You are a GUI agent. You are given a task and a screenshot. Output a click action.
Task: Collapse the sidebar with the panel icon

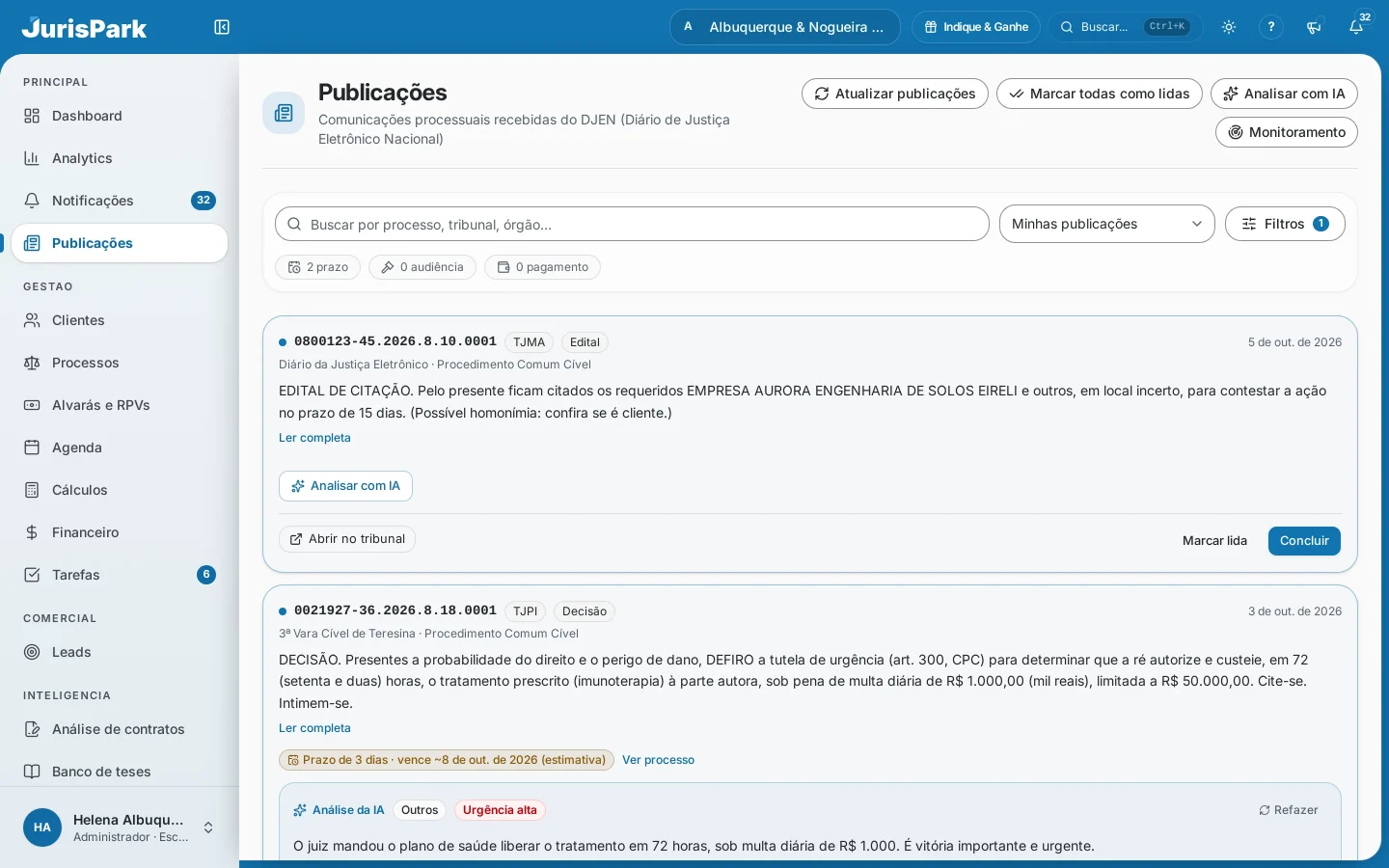point(222,27)
